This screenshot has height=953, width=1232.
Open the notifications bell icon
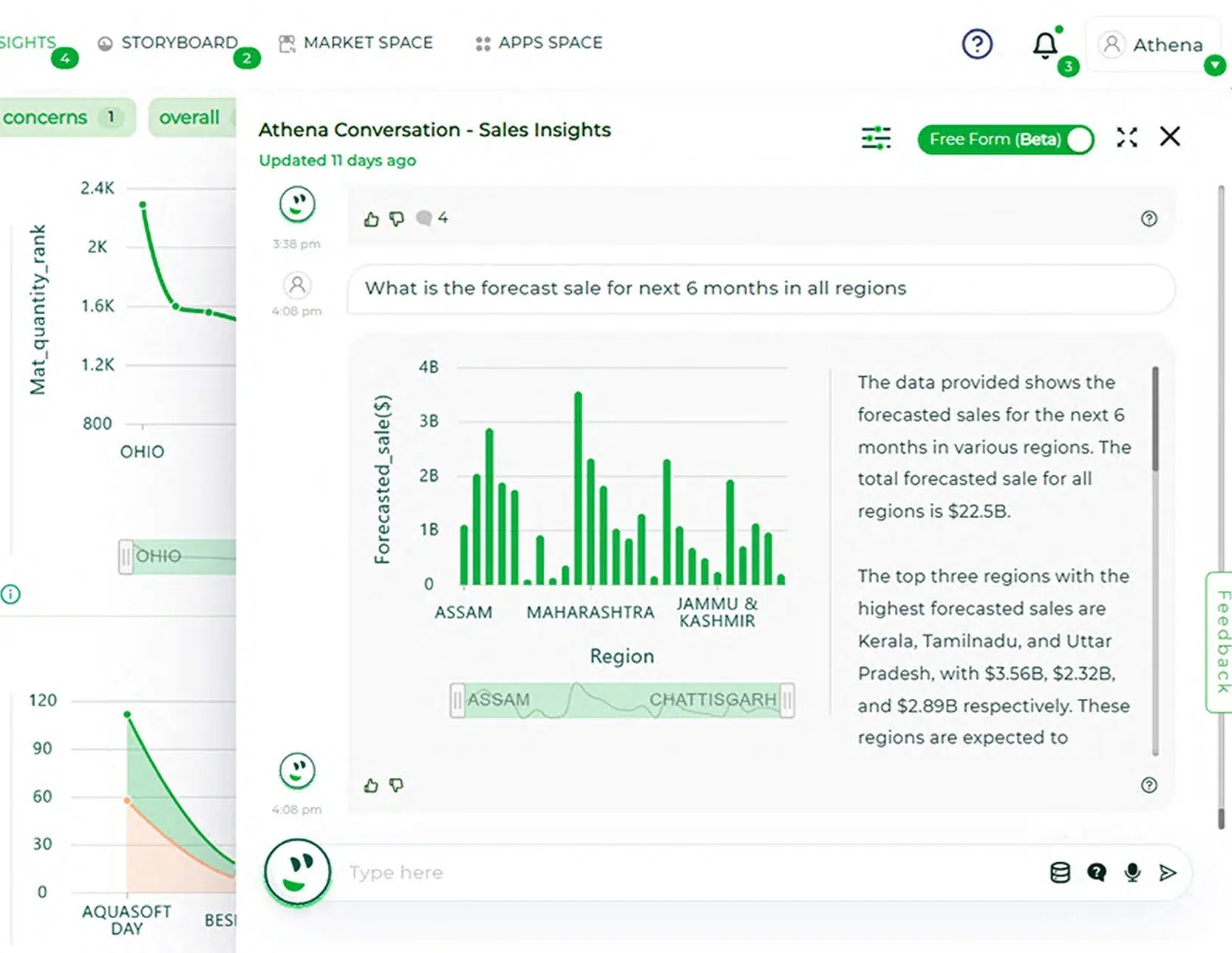click(1045, 46)
